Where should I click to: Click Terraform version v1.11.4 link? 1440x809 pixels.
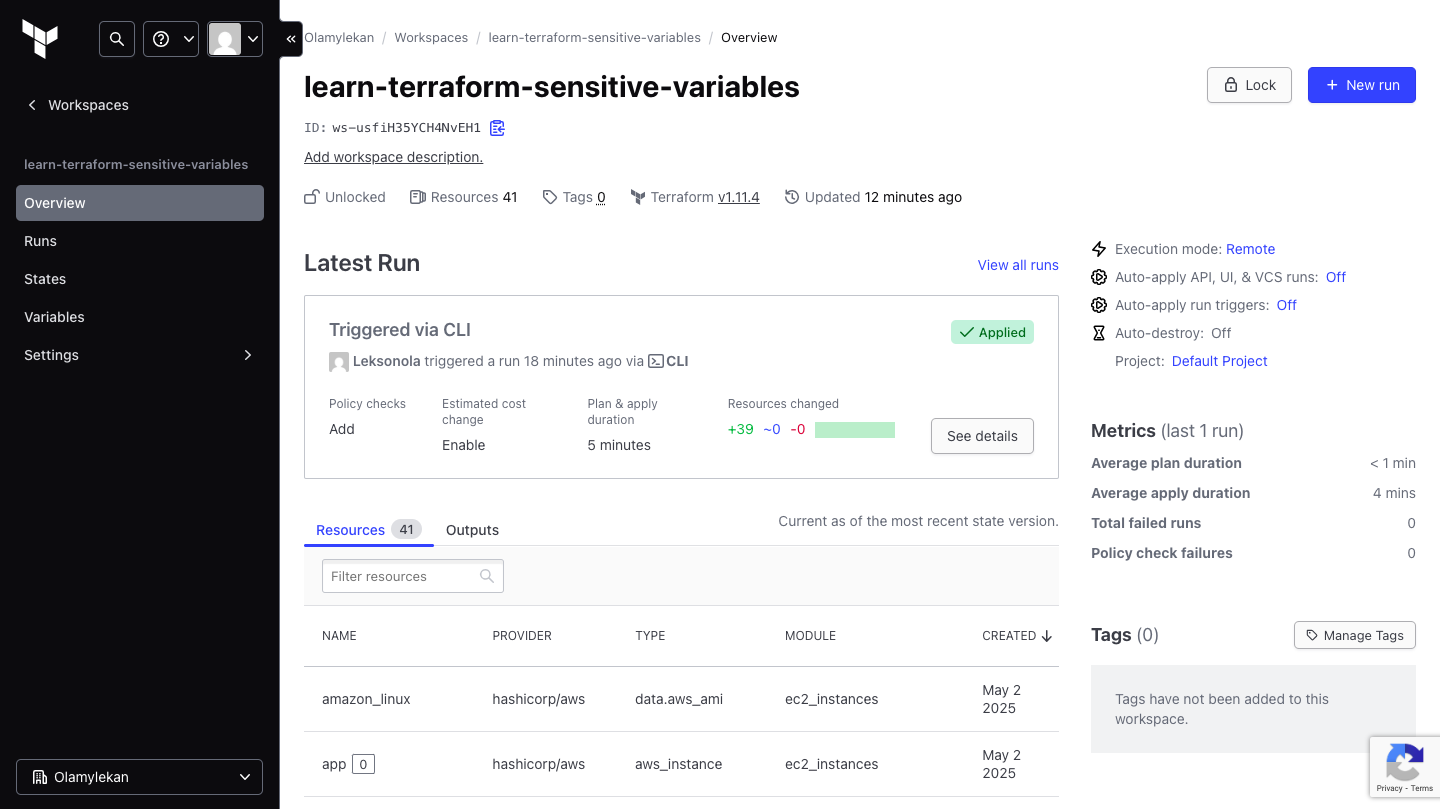click(x=738, y=197)
